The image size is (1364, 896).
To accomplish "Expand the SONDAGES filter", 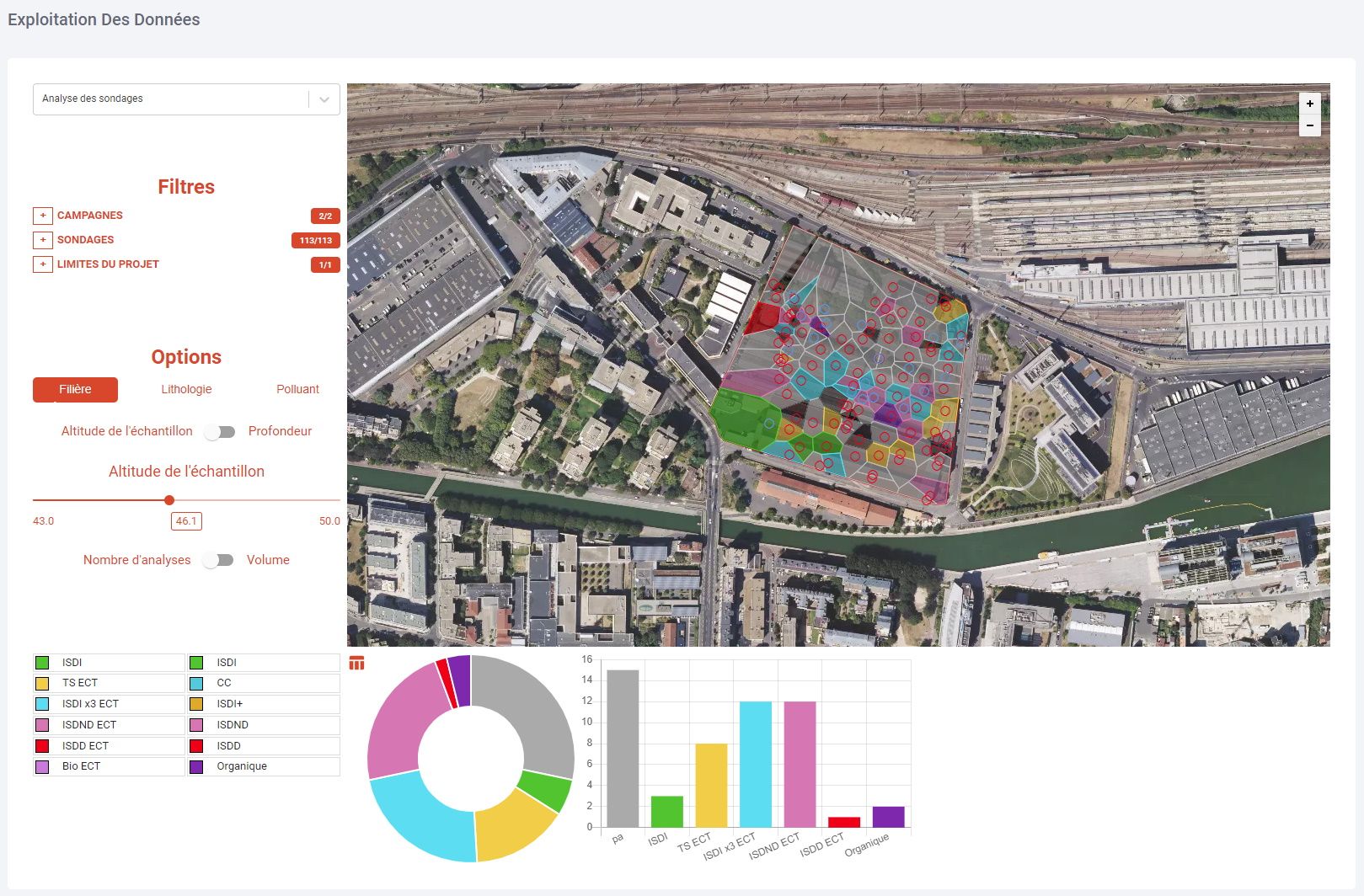I will tap(43, 240).
